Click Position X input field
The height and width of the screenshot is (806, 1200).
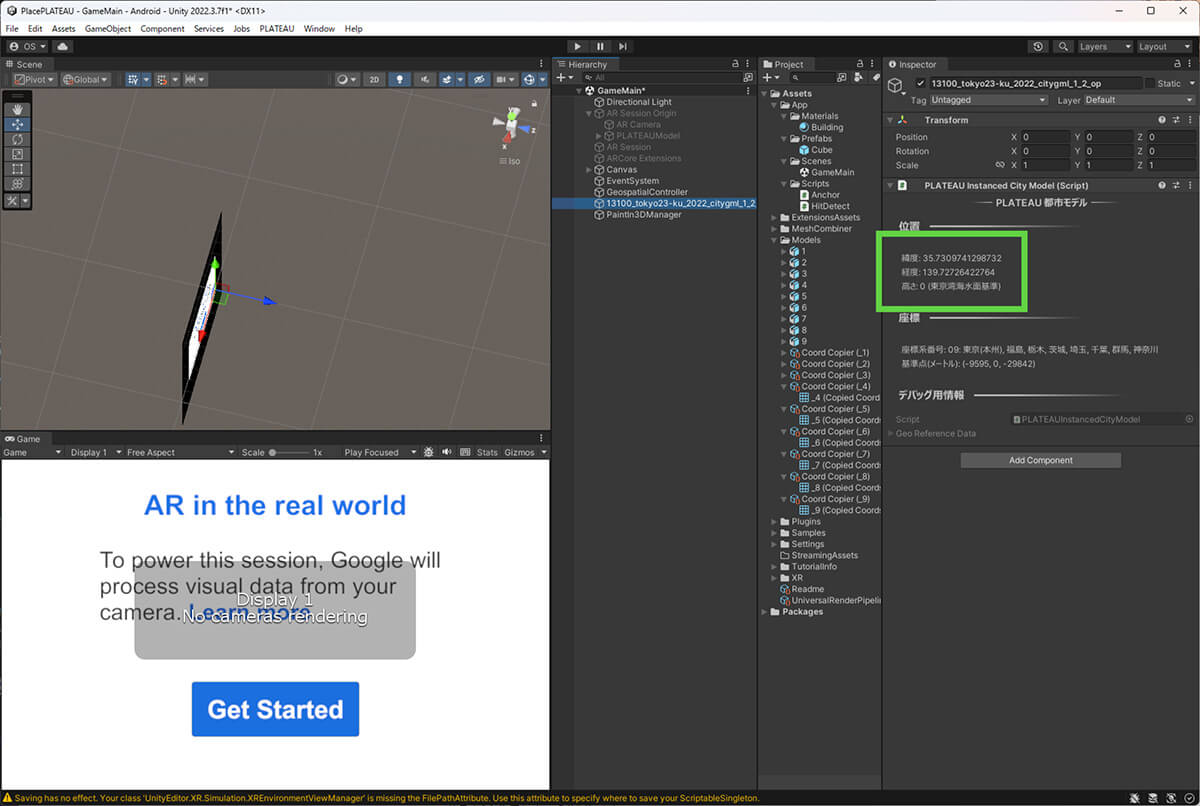(x=1044, y=137)
